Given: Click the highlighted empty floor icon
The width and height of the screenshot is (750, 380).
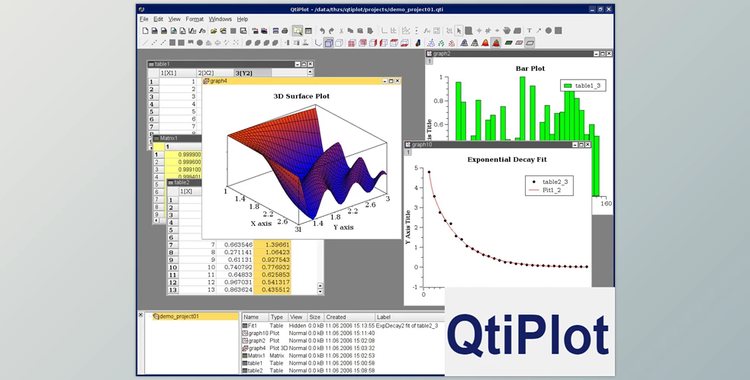Looking at the screenshot, I should [529, 43].
